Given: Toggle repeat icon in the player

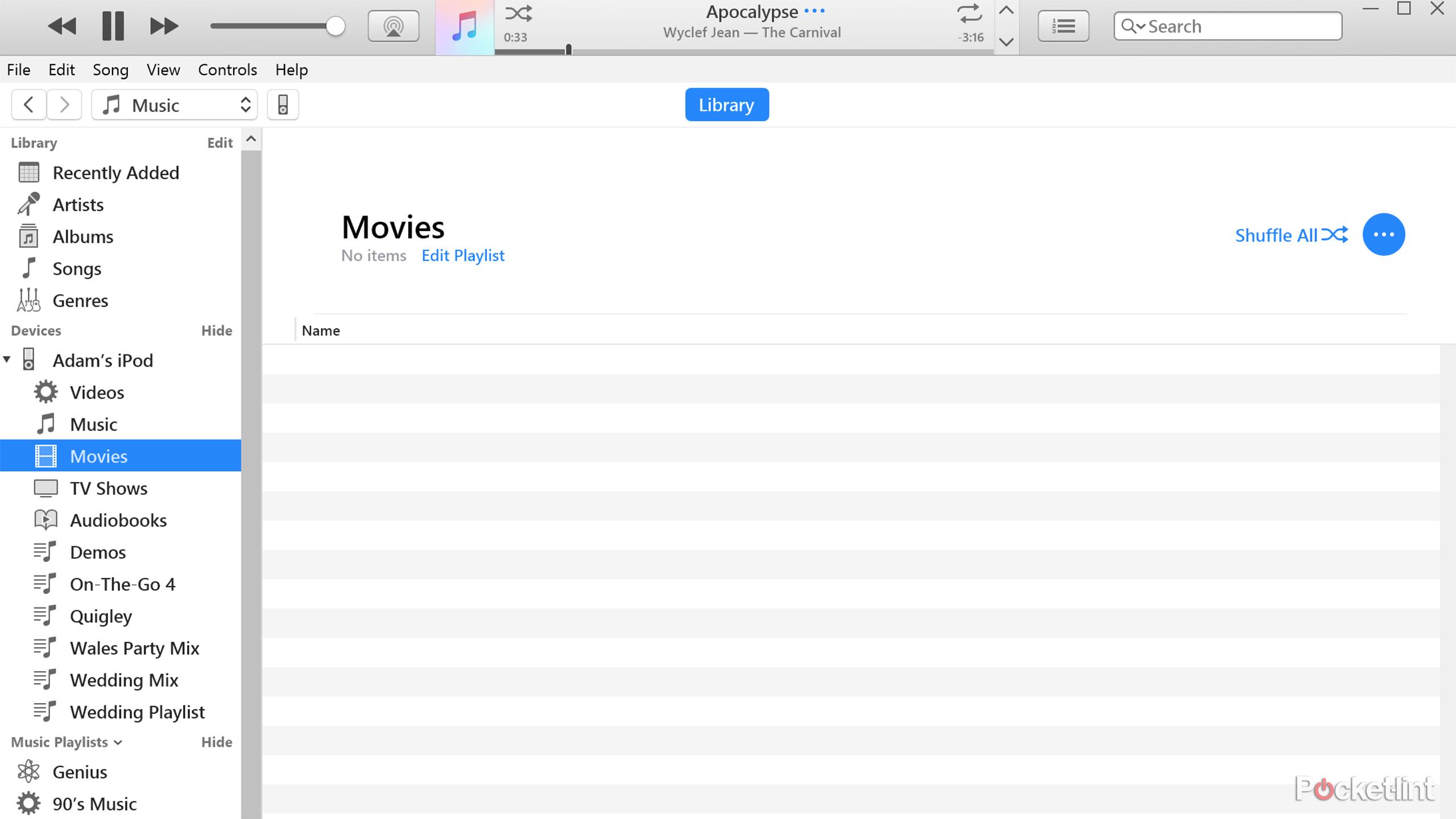Looking at the screenshot, I should click(x=970, y=14).
